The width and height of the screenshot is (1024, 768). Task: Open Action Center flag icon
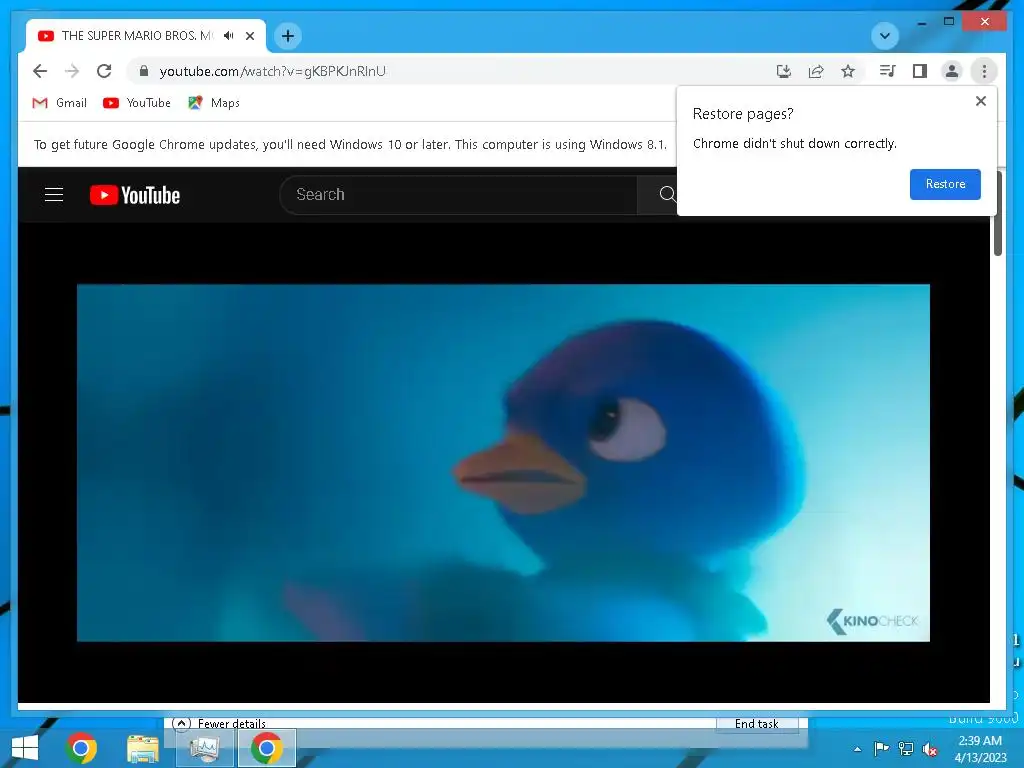point(881,748)
